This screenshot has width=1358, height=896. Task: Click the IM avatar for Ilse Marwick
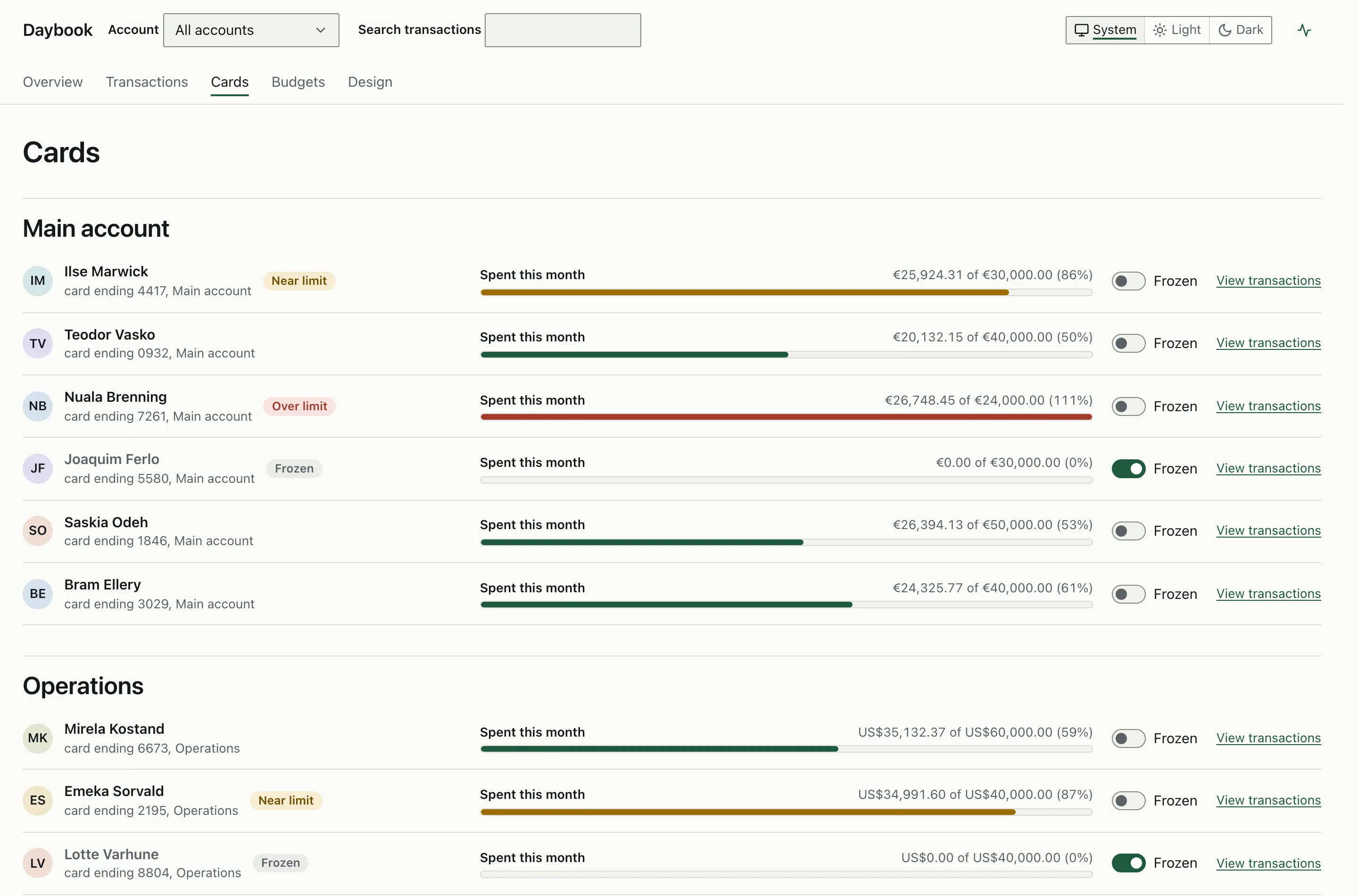click(x=38, y=281)
